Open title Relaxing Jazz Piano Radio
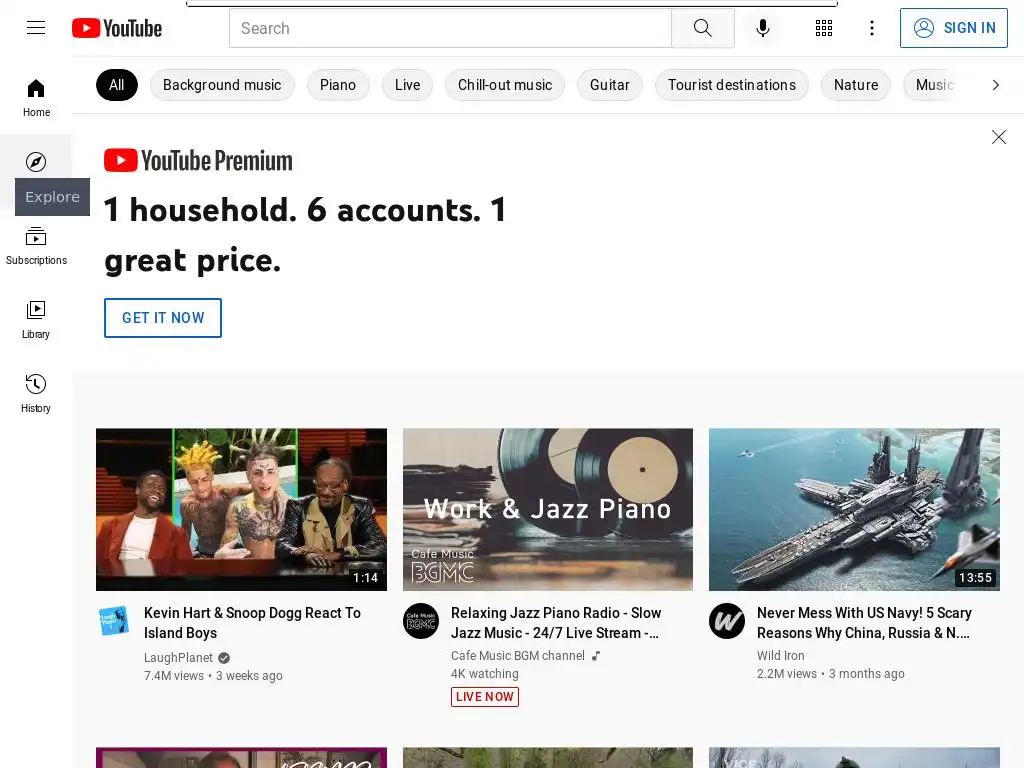Viewport: 1024px width, 768px height. pos(556,623)
